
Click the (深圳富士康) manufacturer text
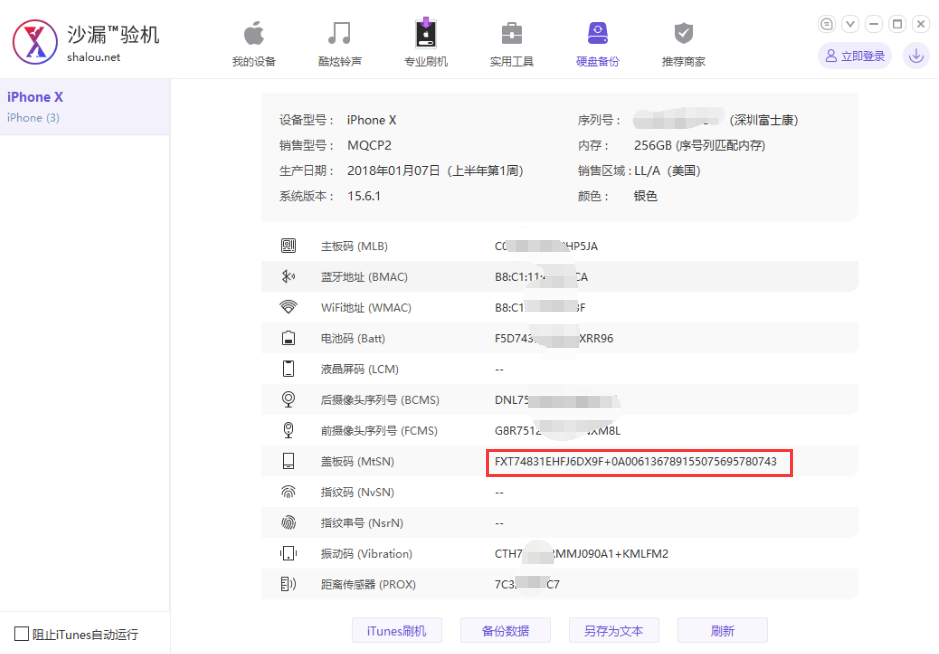(x=764, y=120)
